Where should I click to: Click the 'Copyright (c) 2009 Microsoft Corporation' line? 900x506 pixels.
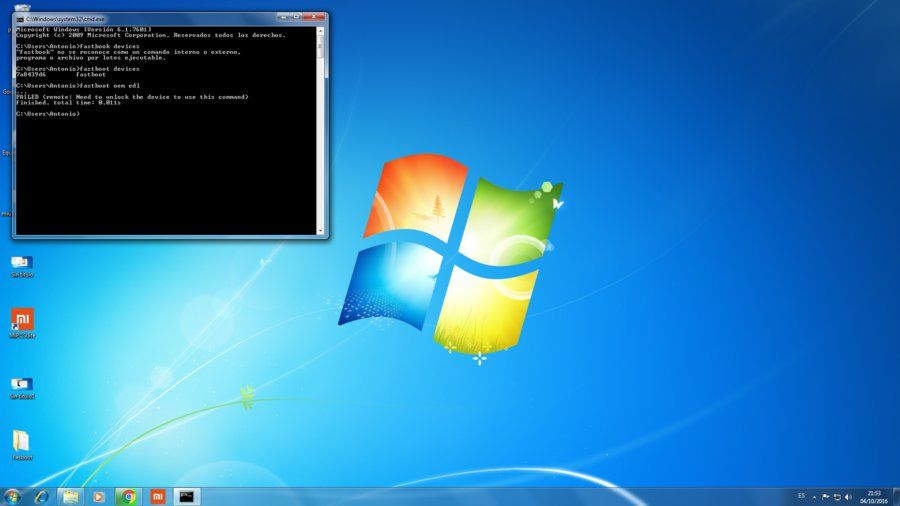[x=151, y=35]
